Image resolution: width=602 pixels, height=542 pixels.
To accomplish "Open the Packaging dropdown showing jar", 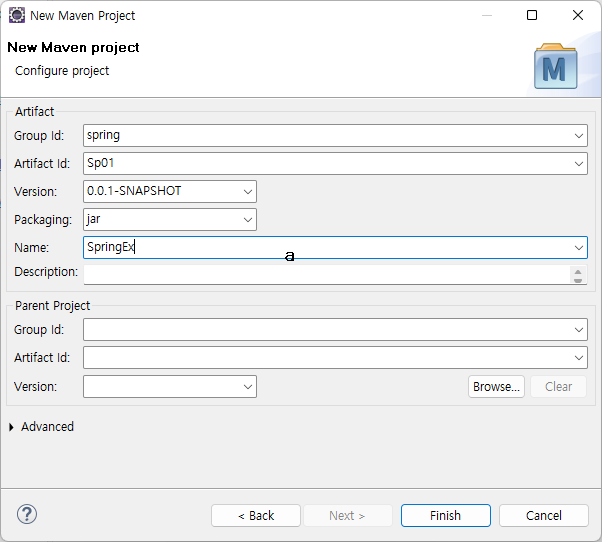I will [x=248, y=220].
